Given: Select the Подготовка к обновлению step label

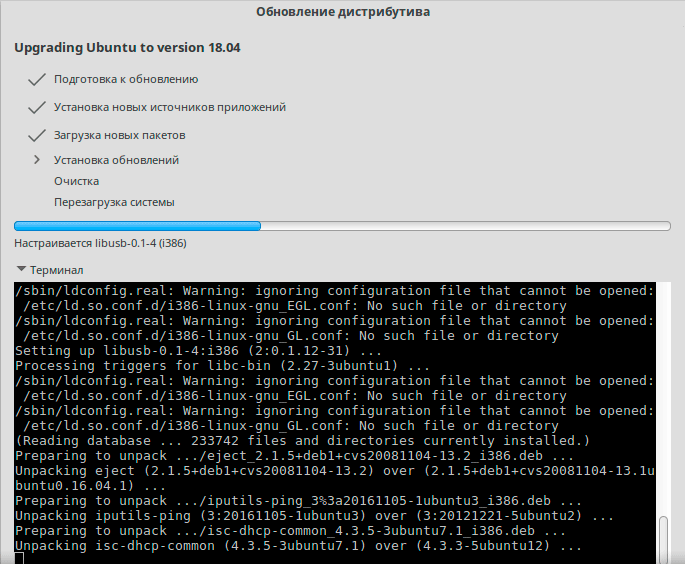Looking at the screenshot, I should point(126,79).
